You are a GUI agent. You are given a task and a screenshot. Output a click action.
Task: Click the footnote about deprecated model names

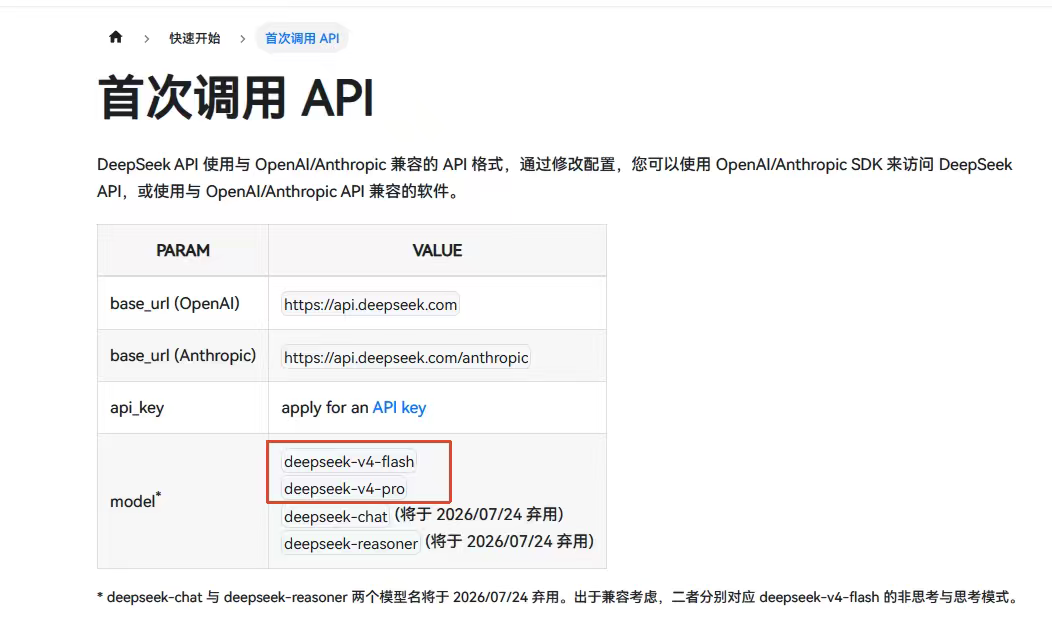(558, 597)
